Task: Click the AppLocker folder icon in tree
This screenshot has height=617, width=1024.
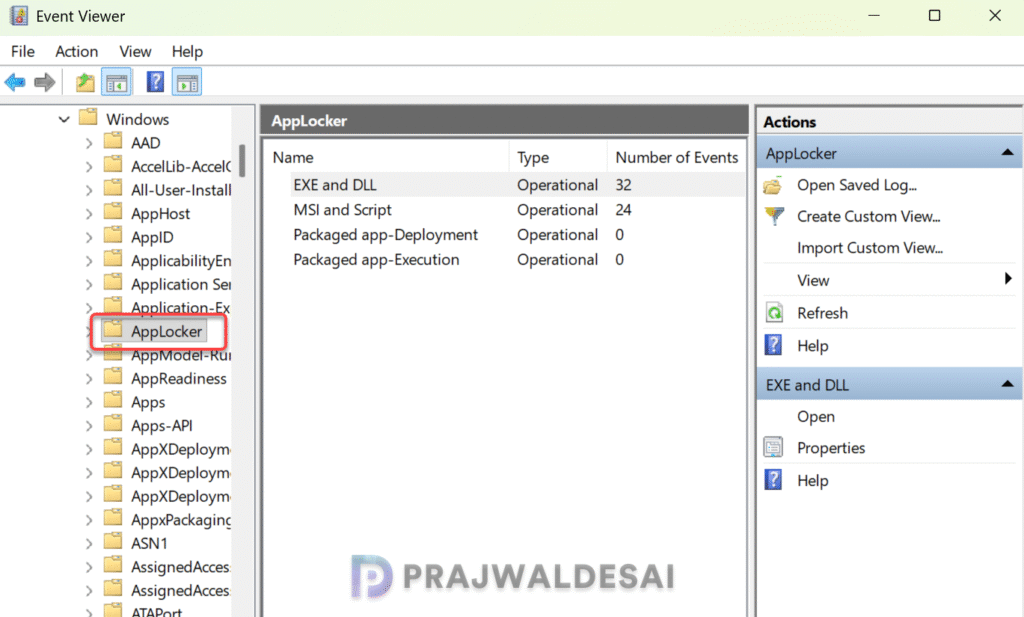Action: tap(113, 330)
